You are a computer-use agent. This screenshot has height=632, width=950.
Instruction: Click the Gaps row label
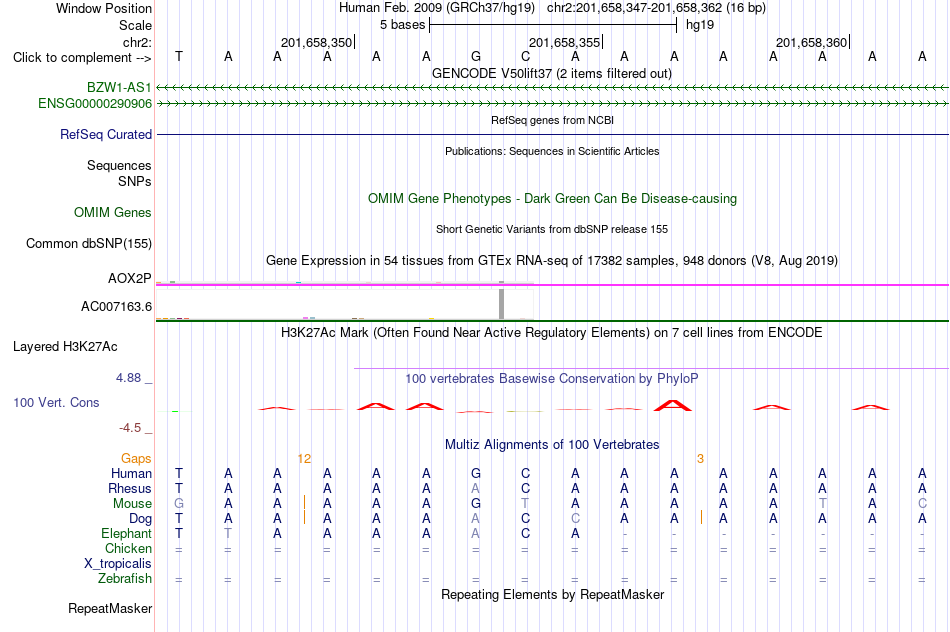136,459
